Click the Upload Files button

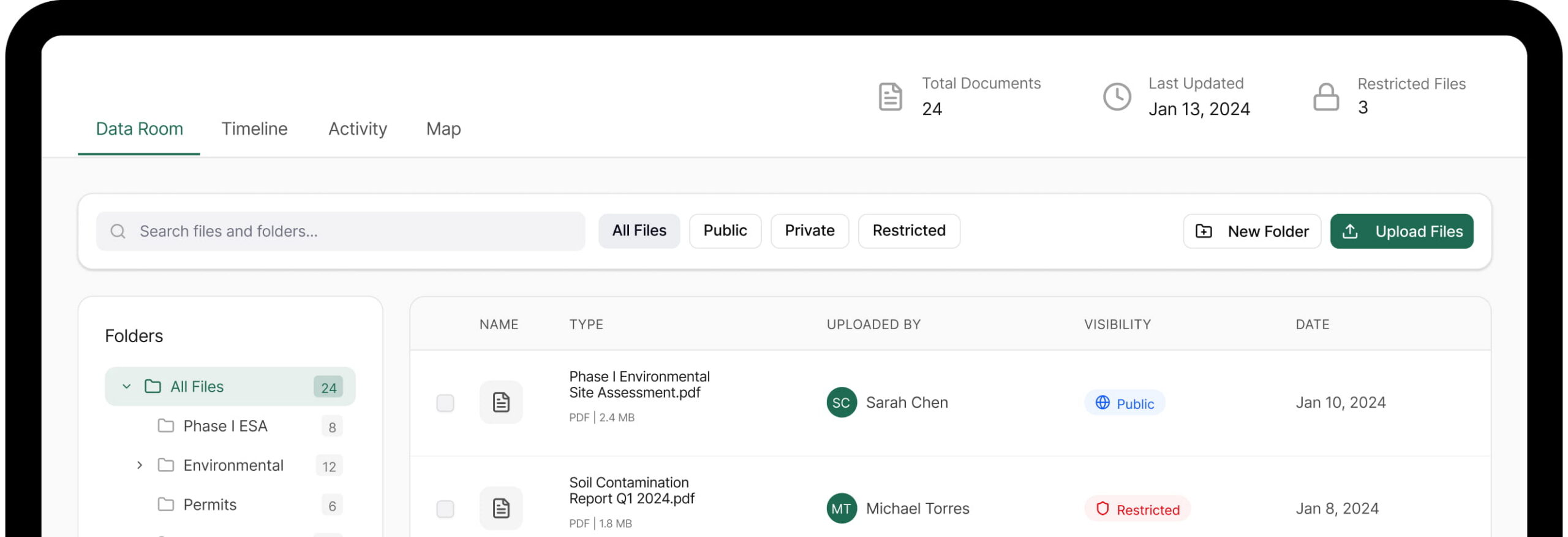tap(1401, 231)
